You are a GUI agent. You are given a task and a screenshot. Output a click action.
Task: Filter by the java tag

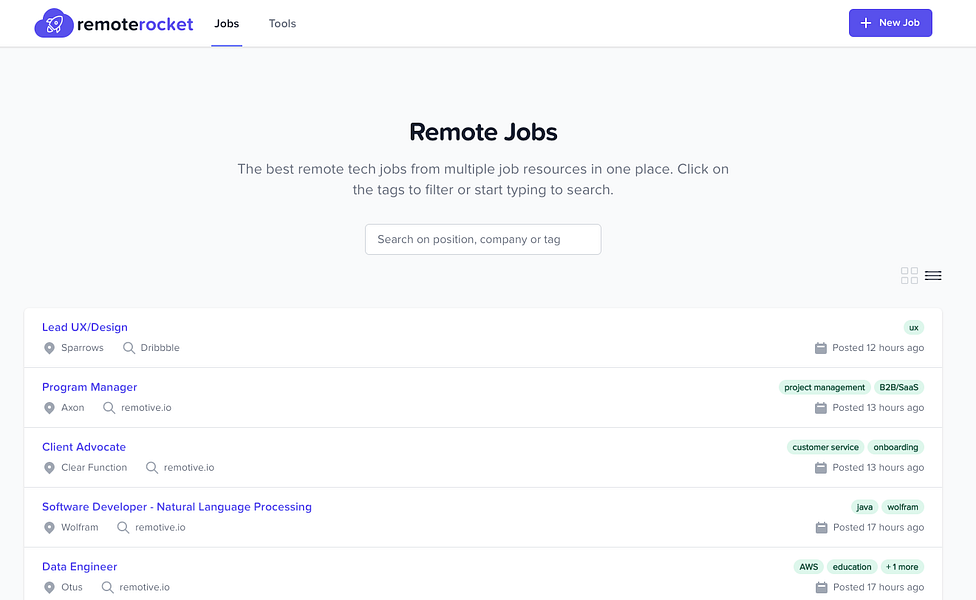pyautogui.click(x=865, y=507)
